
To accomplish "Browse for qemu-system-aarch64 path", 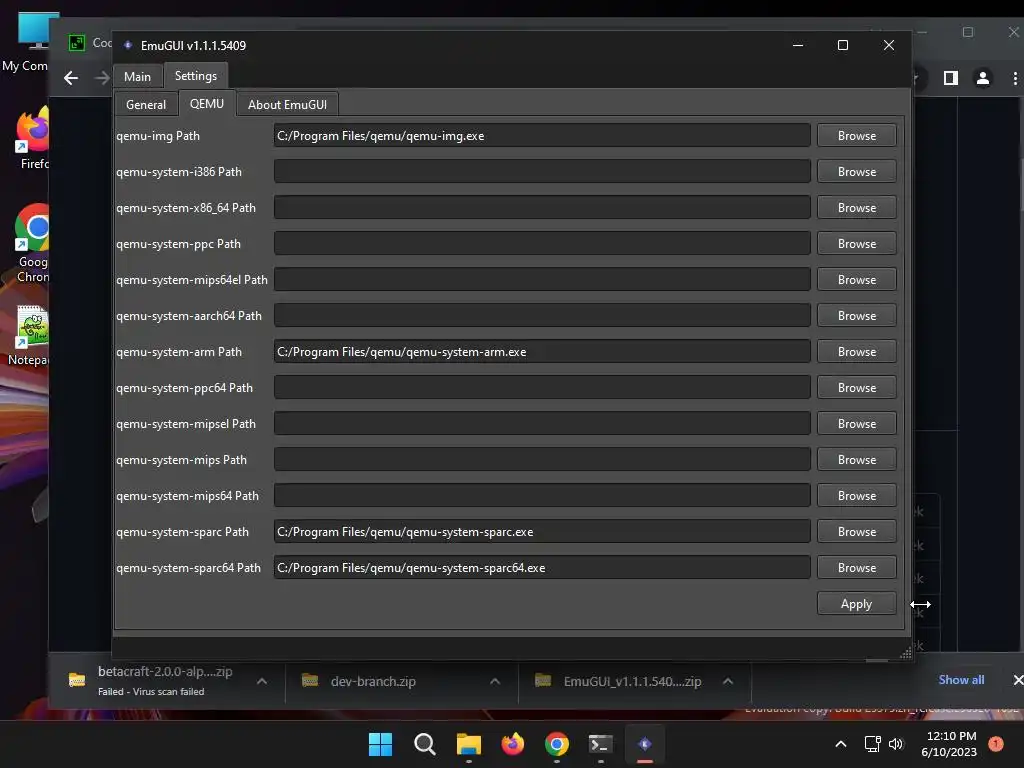I will [x=856, y=315].
